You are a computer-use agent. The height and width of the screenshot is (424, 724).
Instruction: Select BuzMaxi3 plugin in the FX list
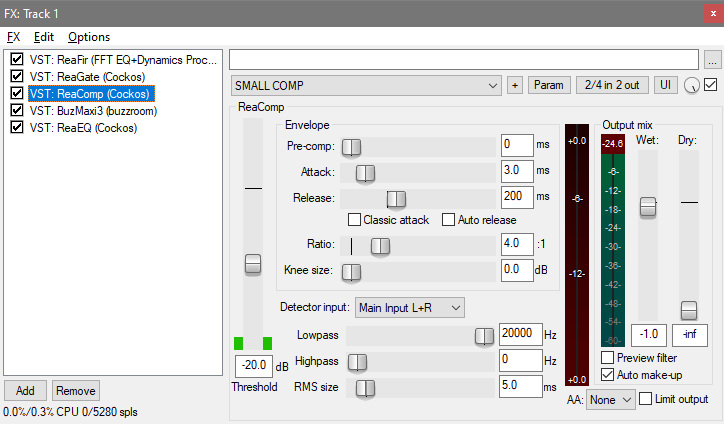[88, 111]
